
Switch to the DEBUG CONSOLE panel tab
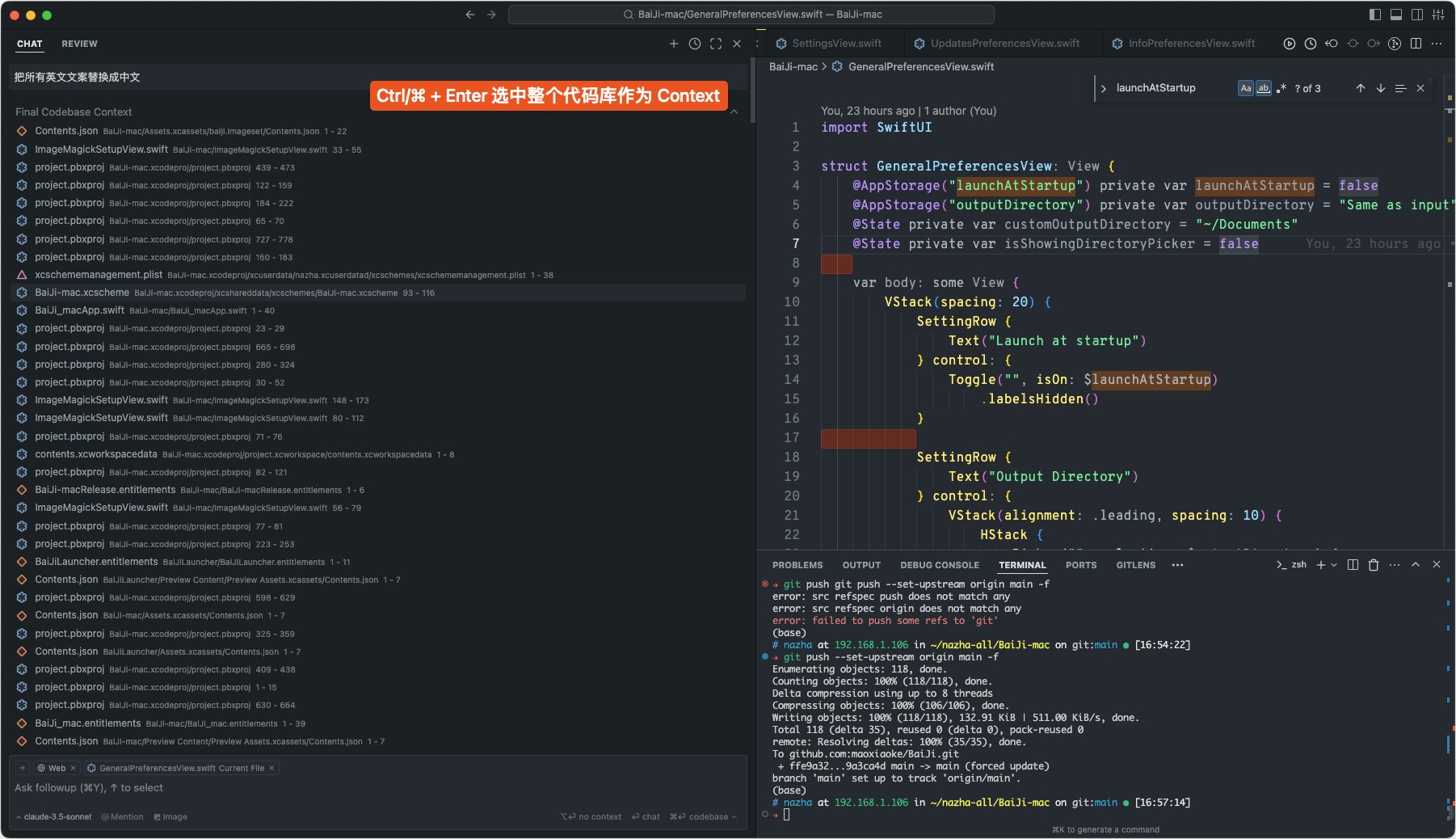[940, 565]
